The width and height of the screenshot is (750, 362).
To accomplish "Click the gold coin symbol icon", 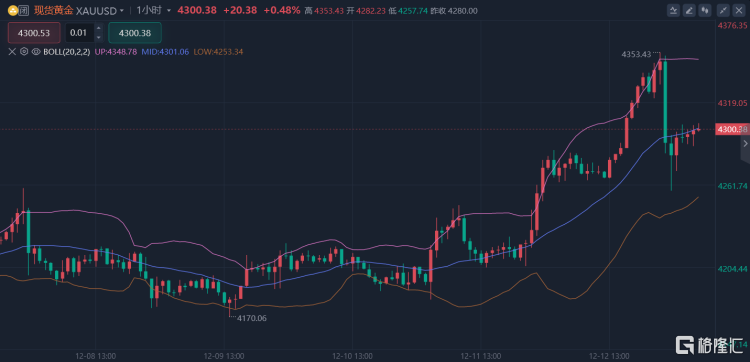I will click(x=13, y=10).
